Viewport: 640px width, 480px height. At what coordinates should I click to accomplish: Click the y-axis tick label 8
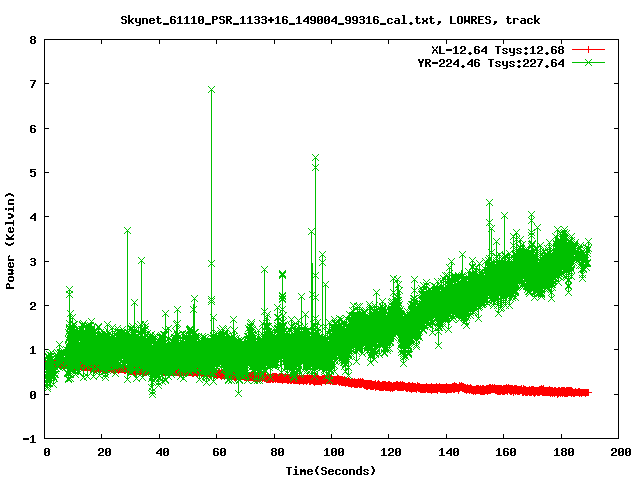pyautogui.click(x=34, y=41)
